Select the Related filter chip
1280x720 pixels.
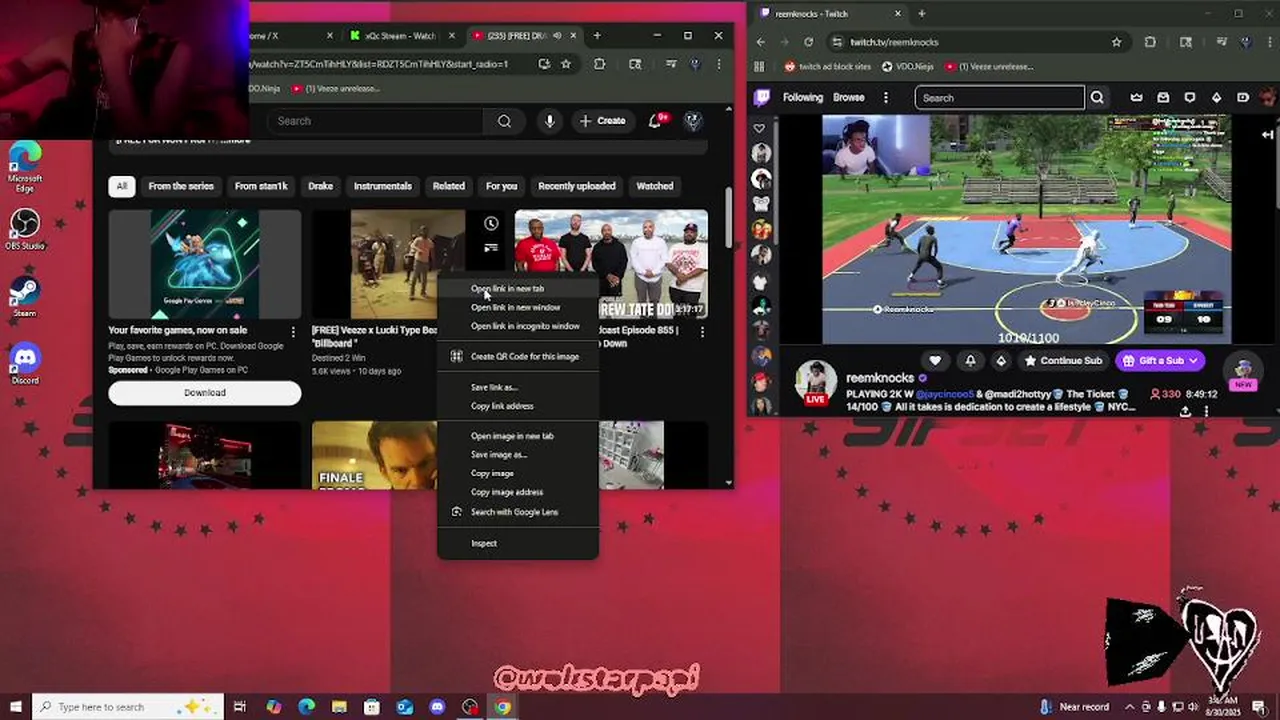[448, 186]
